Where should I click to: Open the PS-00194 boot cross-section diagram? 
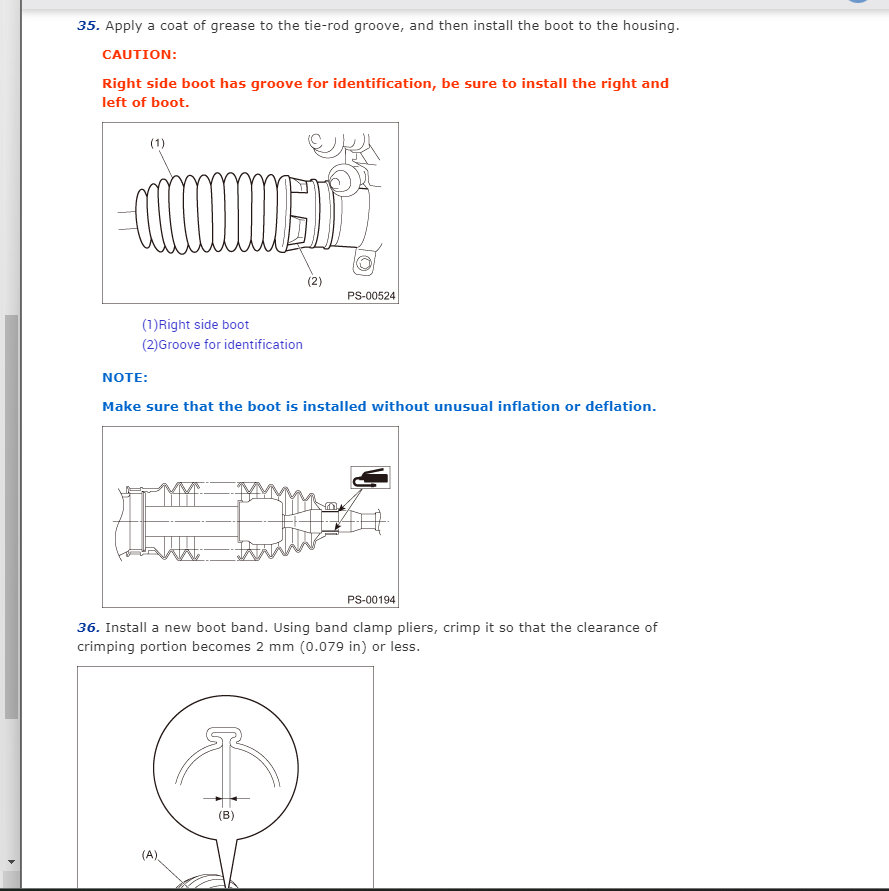(250, 517)
